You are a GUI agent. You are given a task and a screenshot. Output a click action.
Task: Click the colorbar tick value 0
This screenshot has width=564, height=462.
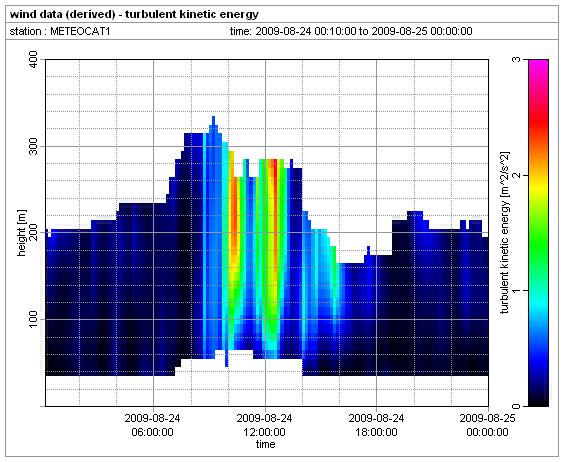(517, 406)
